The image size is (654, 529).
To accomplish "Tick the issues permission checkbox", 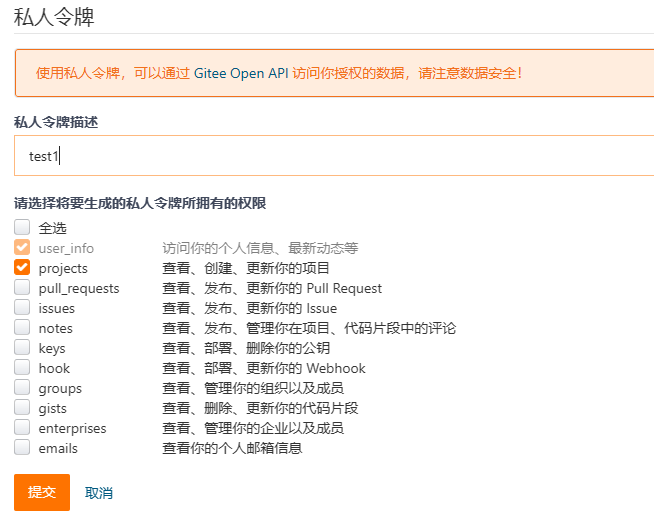I will (22, 308).
